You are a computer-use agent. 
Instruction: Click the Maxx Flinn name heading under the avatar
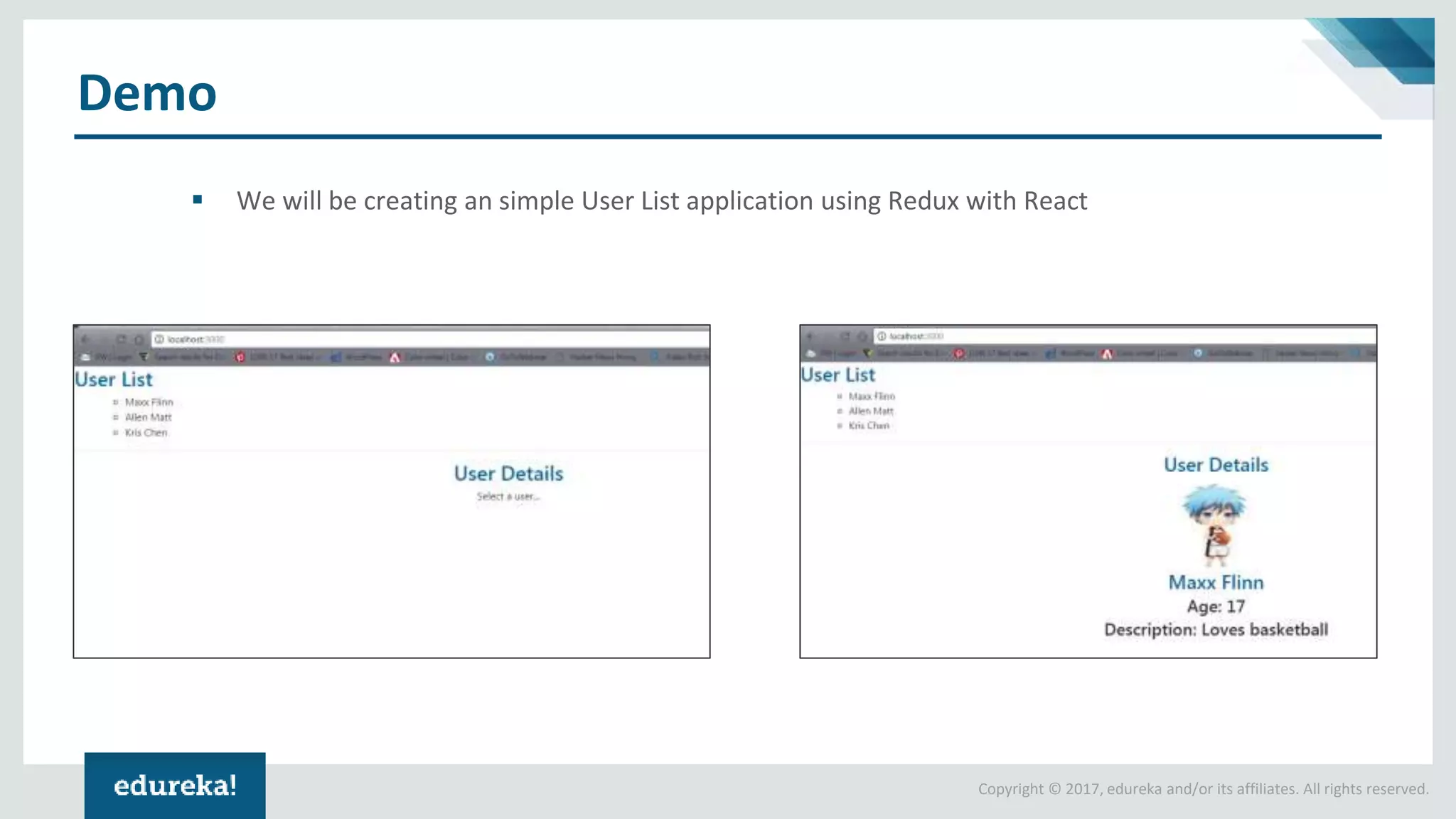(x=1216, y=582)
